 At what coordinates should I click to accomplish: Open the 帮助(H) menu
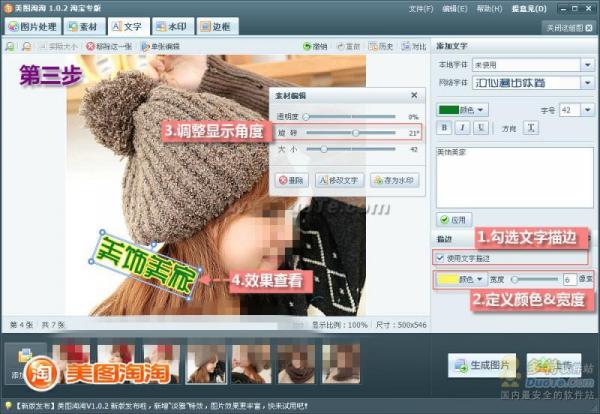pyautogui.click(x=489, y=8)
